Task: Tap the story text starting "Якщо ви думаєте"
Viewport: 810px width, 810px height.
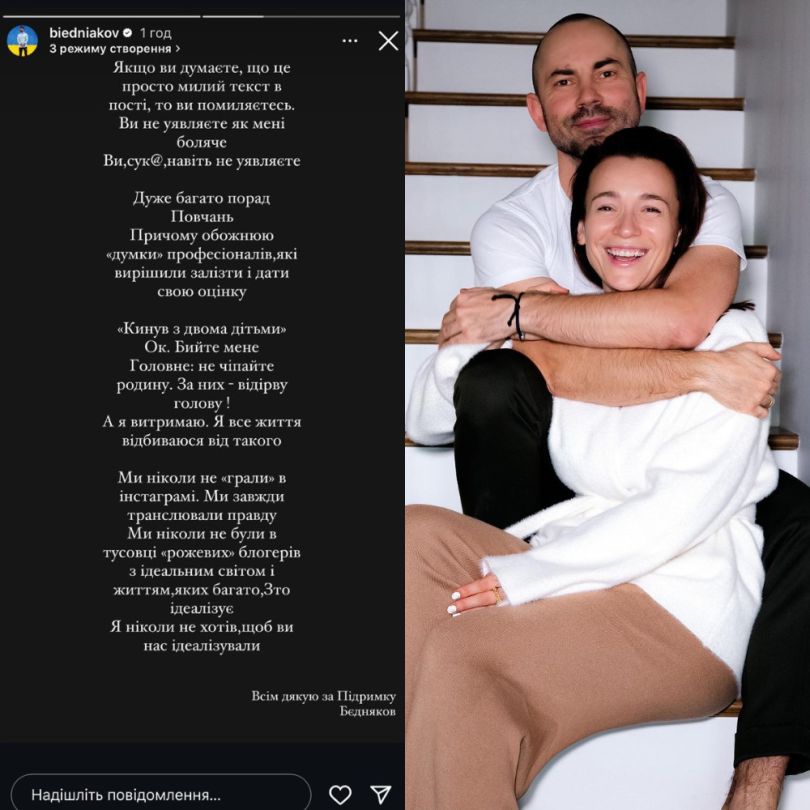Action: pos(202,114)
